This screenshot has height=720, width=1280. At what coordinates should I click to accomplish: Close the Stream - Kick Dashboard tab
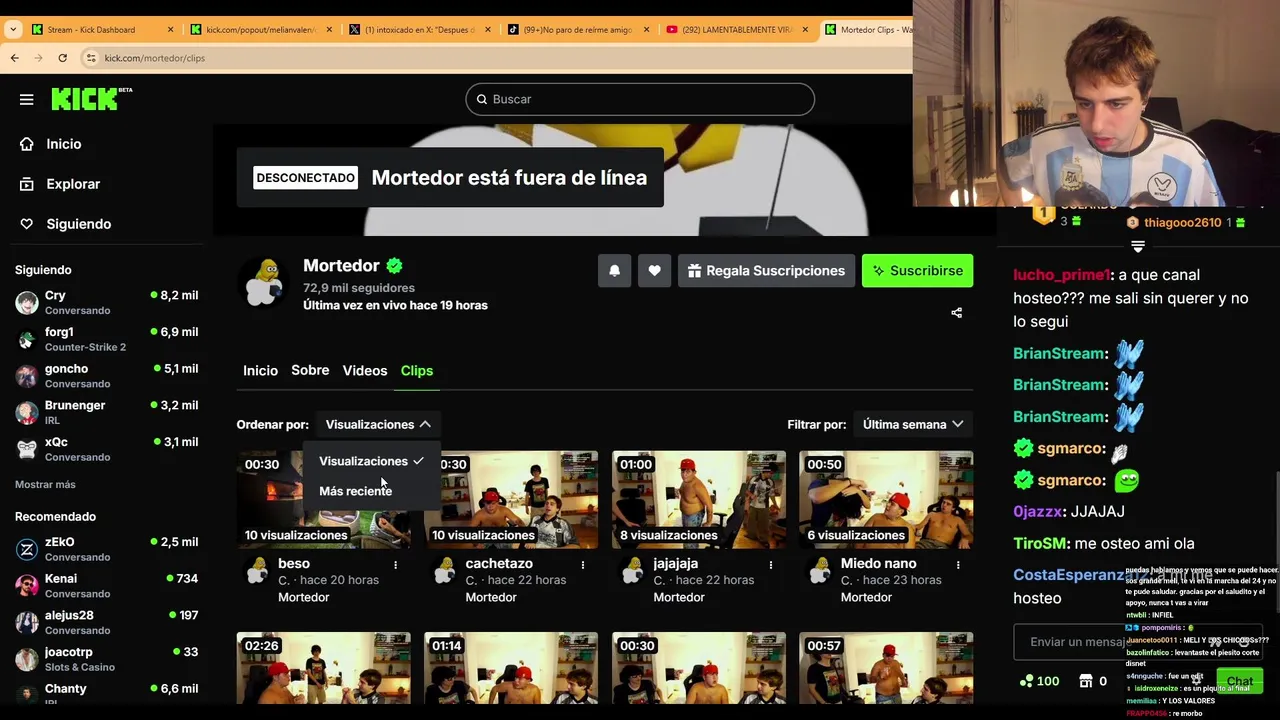click(170, 30)
